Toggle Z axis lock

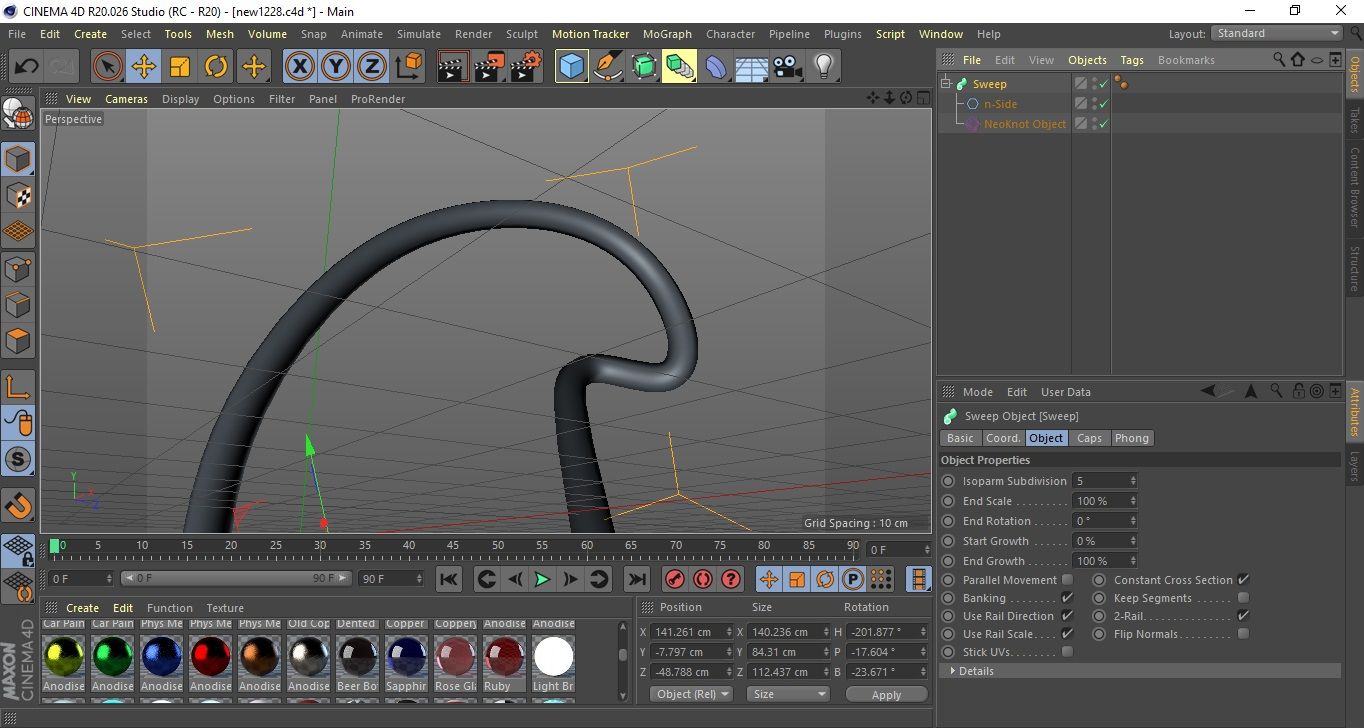[372, 67]
